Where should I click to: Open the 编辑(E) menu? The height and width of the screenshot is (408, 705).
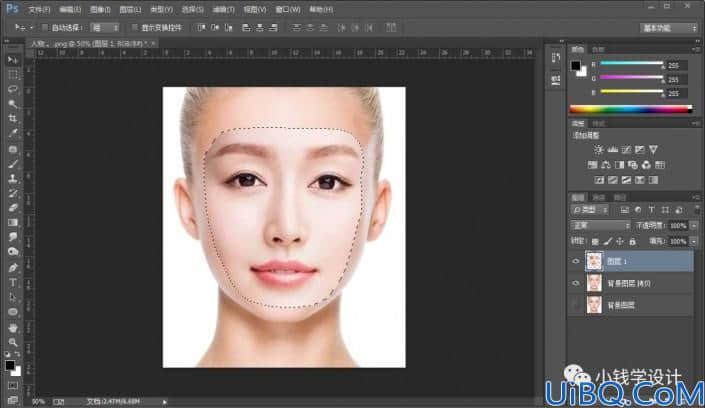click(70, 9)
